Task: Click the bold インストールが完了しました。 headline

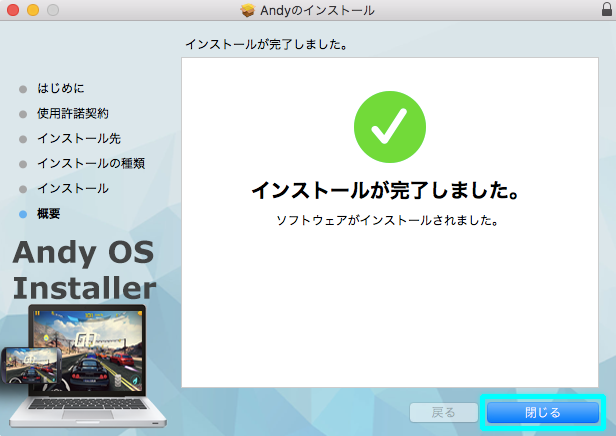Action: [386, 190]
